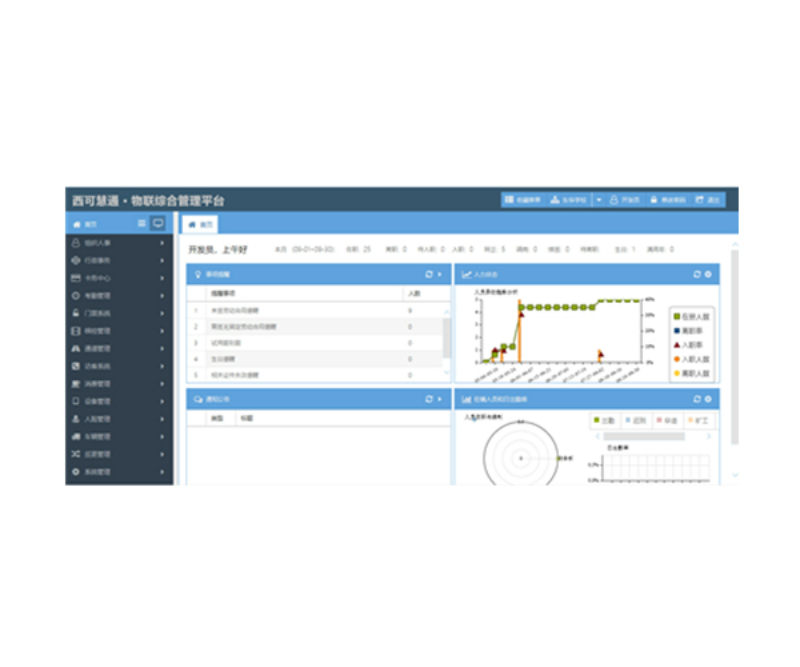Click the gray horizontal slider below attendance legend

point(644,436)
